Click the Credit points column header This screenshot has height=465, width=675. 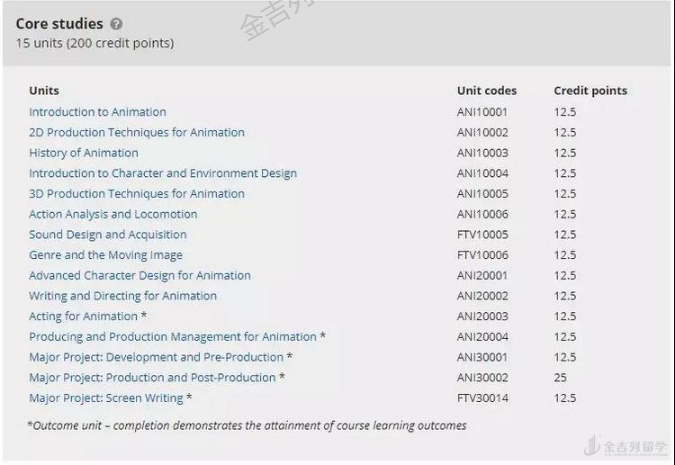pyautogui.click(x=590, y=91)
